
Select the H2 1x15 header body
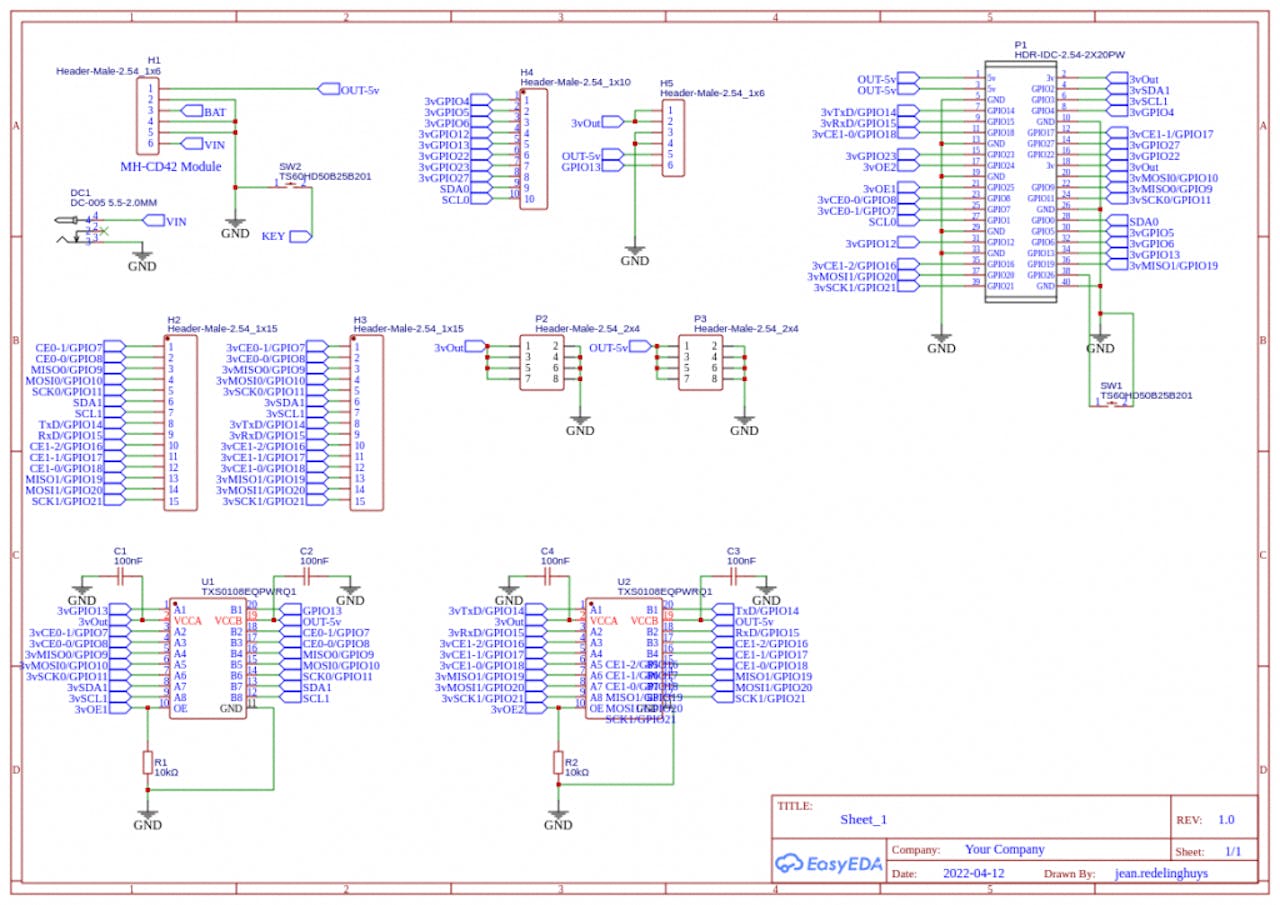(181, 423)
